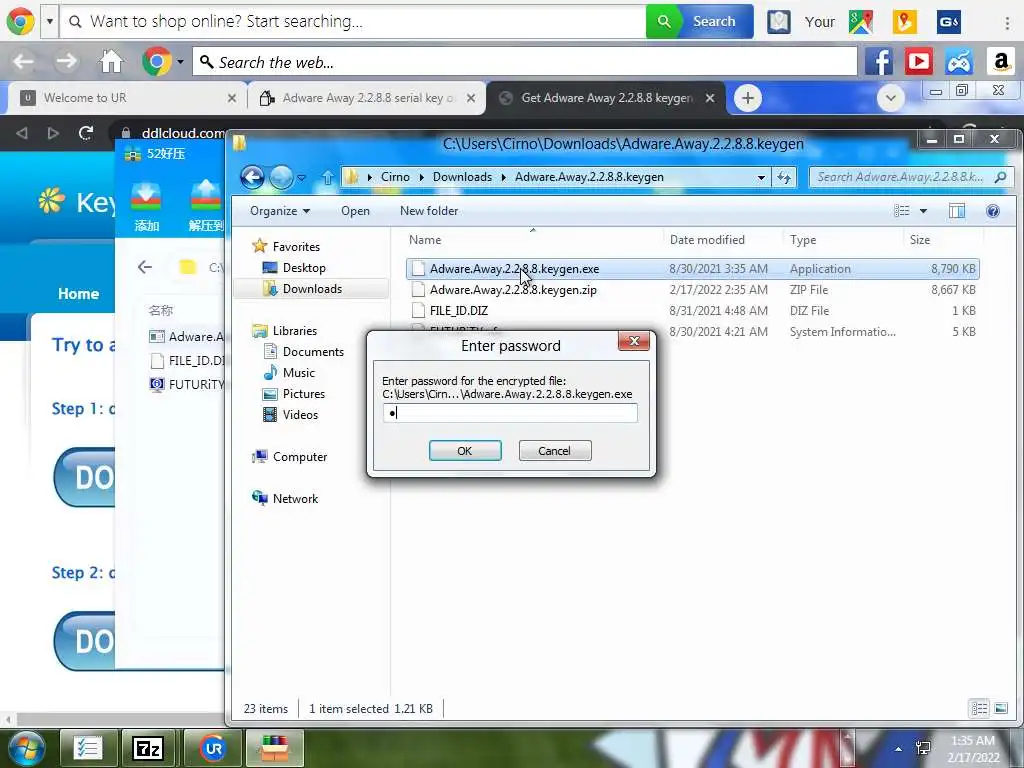Select Downloads in navigation pane
Viewport: 1024px width, 768px height.
pos(312,289)
